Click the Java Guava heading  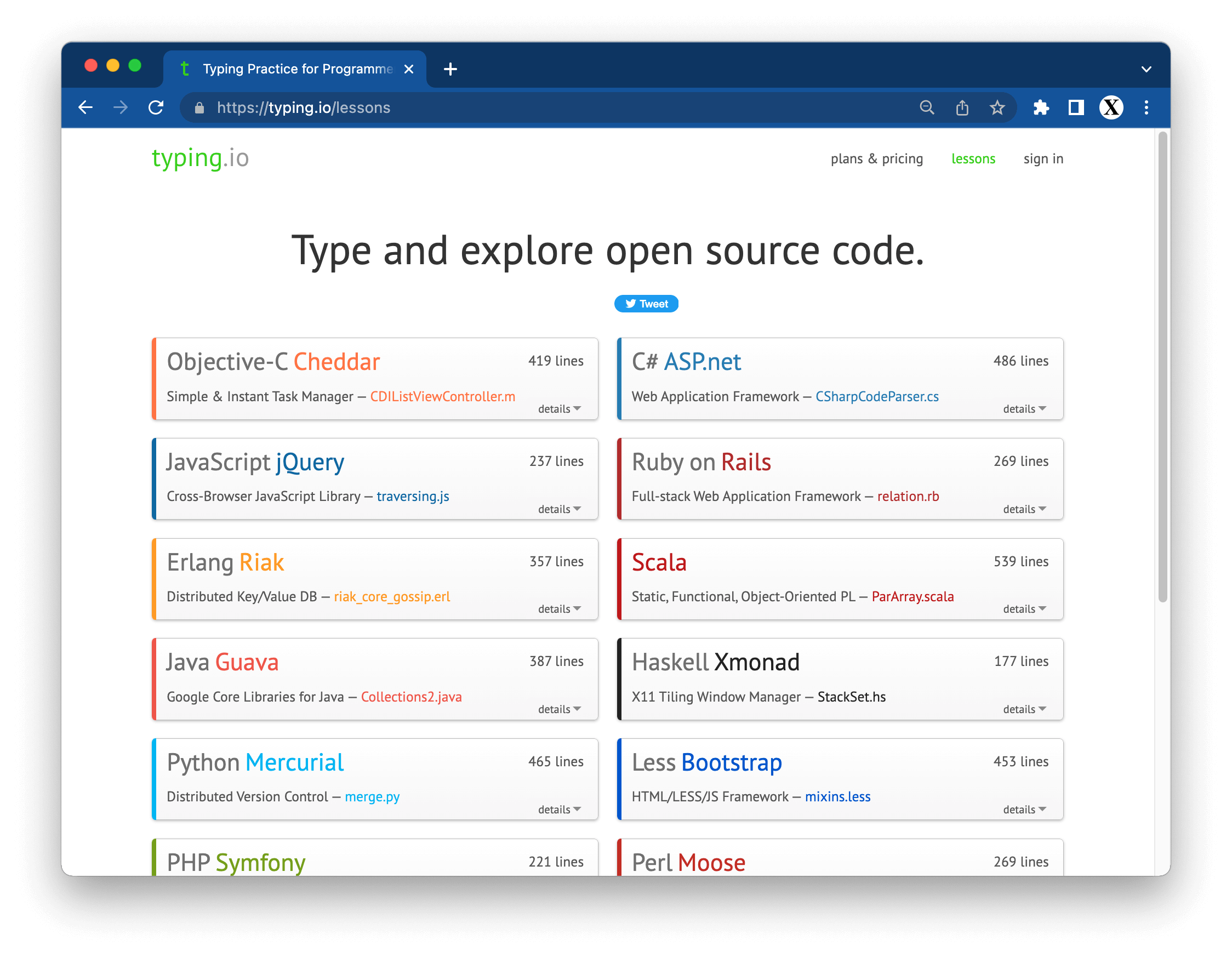(223, 662)
